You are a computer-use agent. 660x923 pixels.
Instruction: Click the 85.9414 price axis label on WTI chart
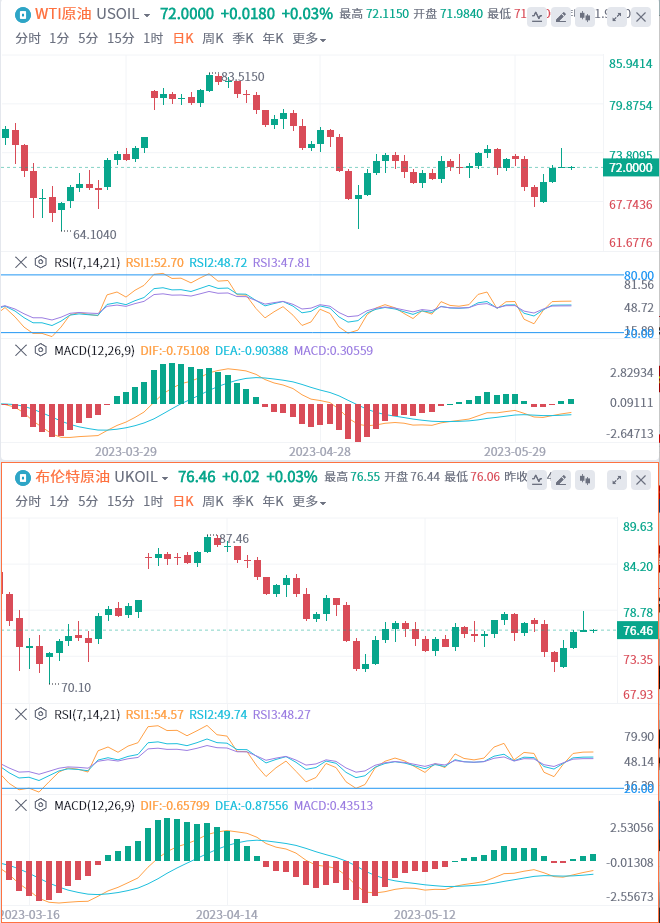pyautogui.click(x=631, y=64)
